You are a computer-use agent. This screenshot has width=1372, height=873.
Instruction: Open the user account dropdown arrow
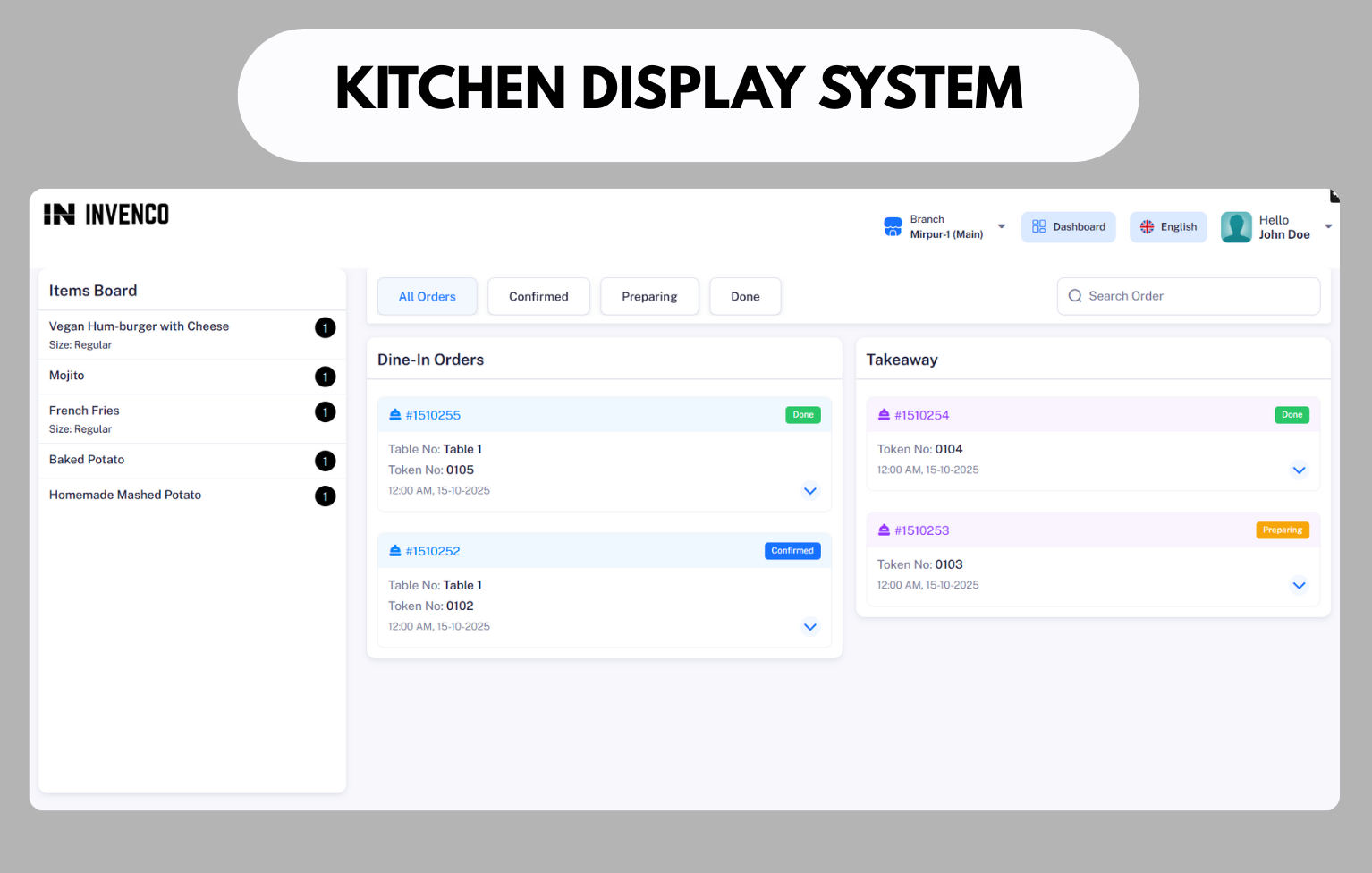point(1328,227)
